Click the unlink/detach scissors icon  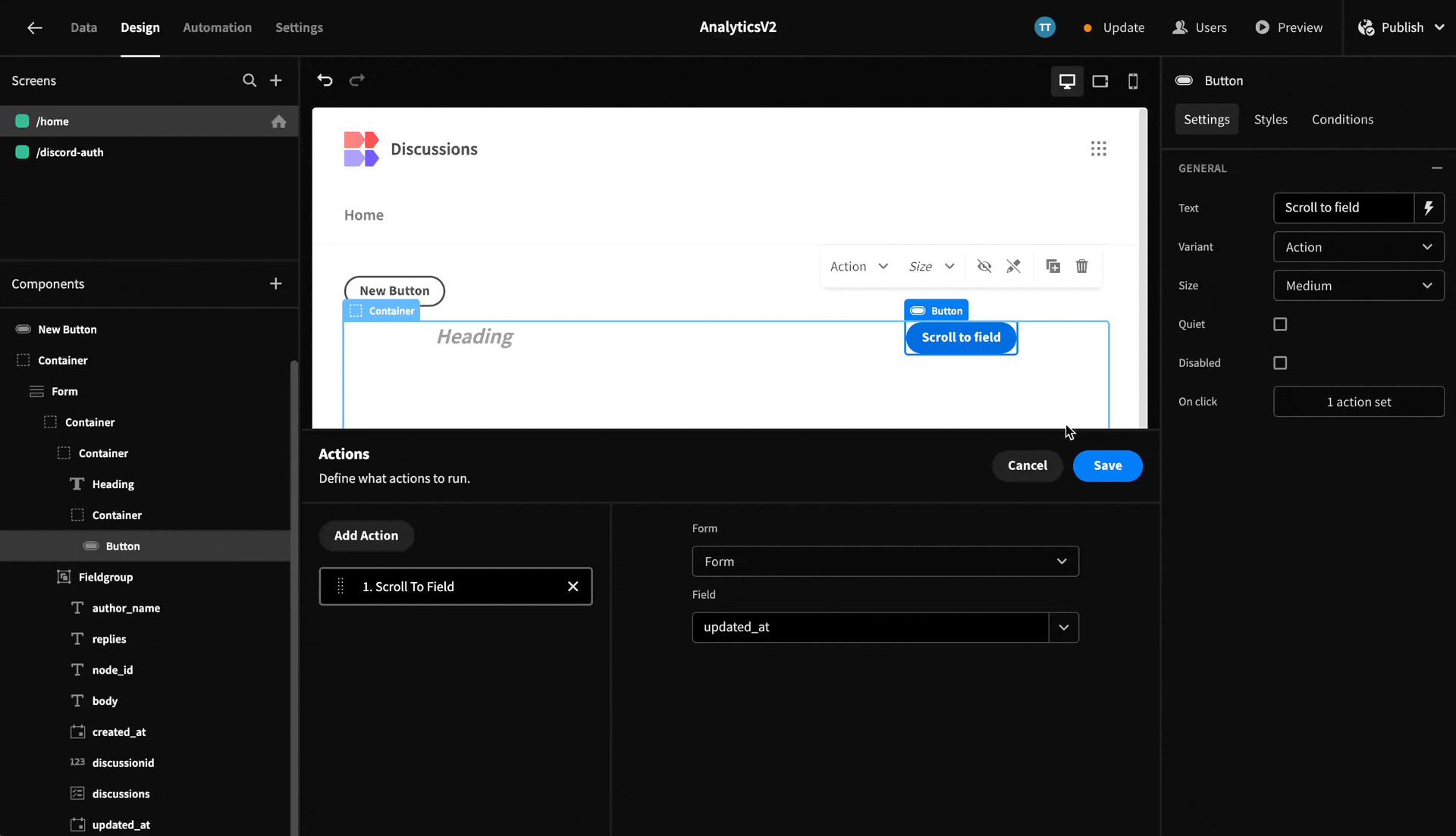pos(1014,266)
